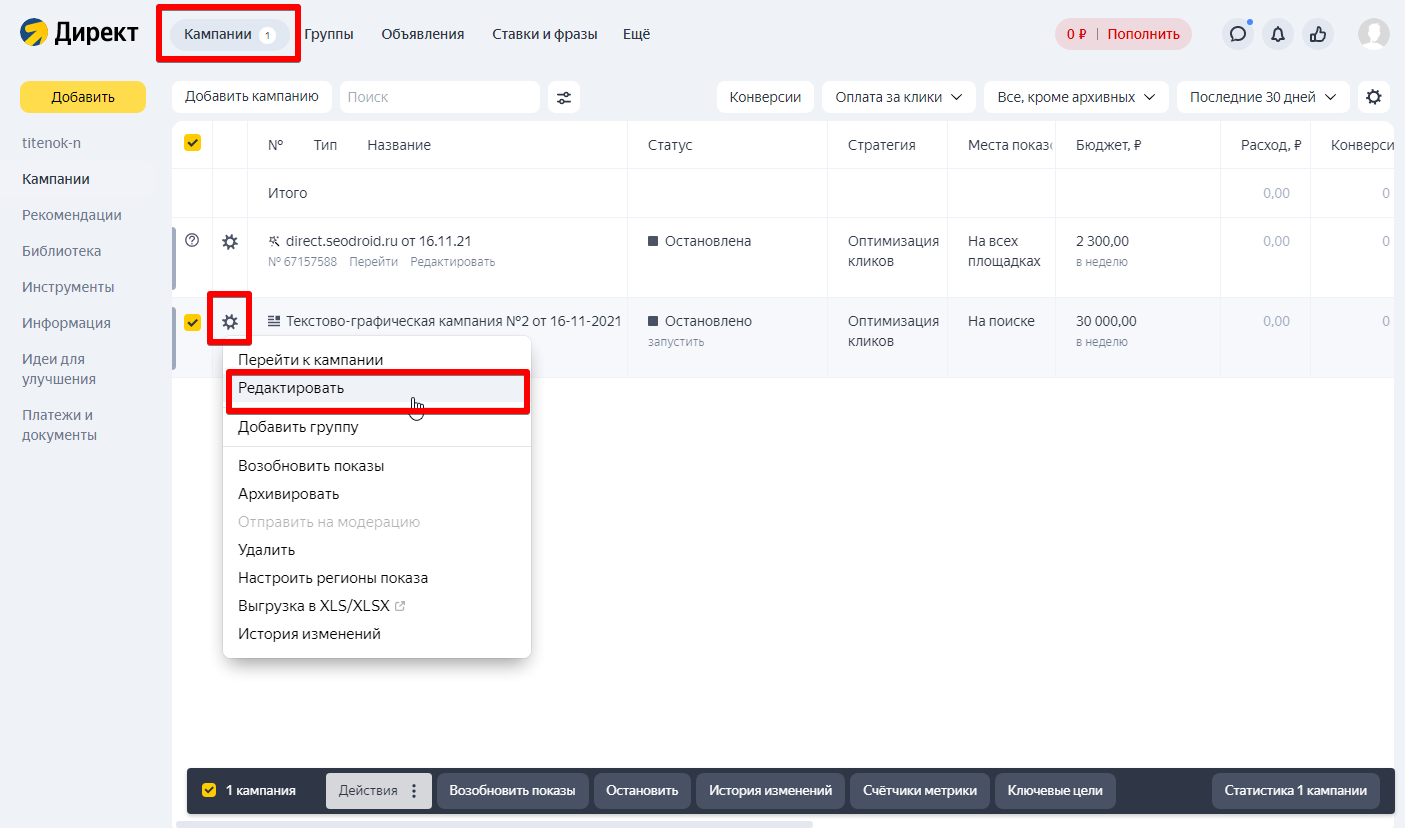Click the Бюджет, ₽ column header
The height and width of the screenshot is (828, 1405).
[1109, 145]
